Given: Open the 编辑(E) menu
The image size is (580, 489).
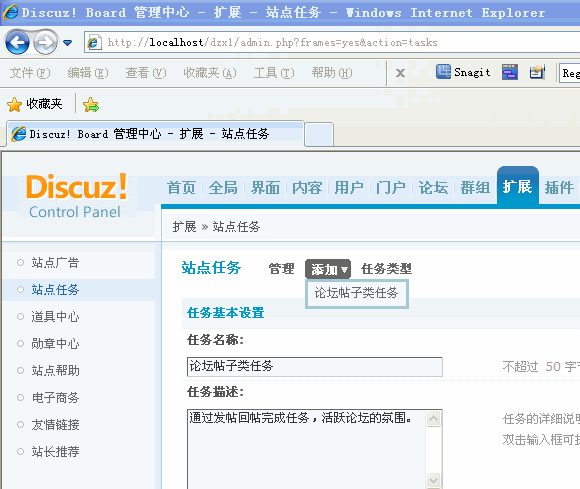Looking at the screenshot, I should point(88,73).
